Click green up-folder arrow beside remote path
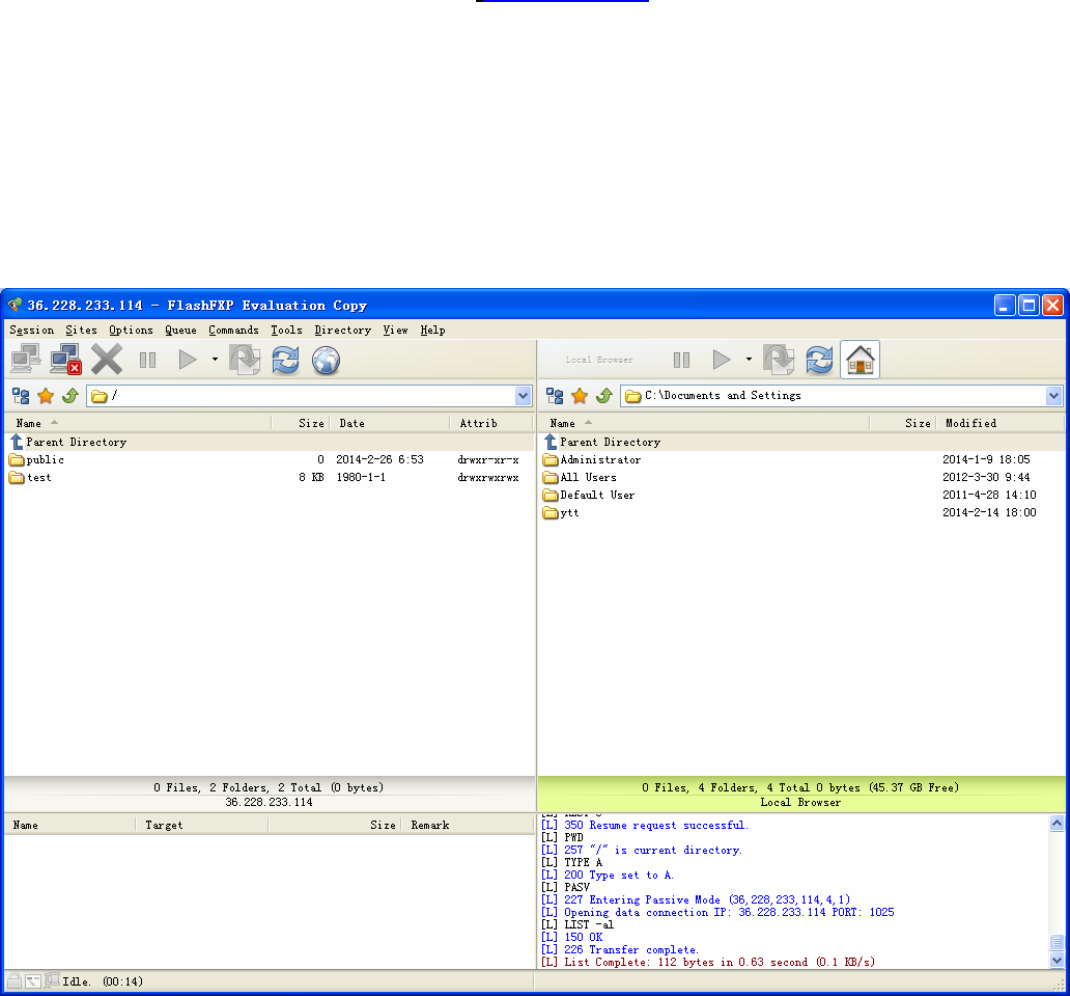 click(x=70, y=396)
